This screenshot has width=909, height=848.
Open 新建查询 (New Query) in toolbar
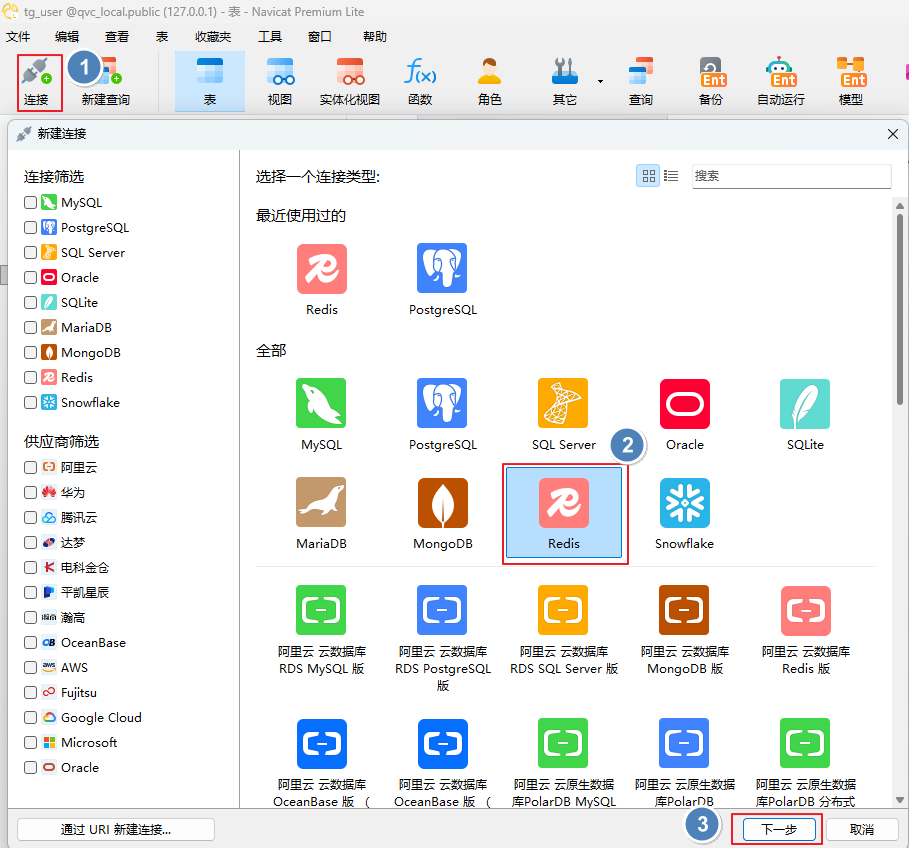click(x=106, y=82)
